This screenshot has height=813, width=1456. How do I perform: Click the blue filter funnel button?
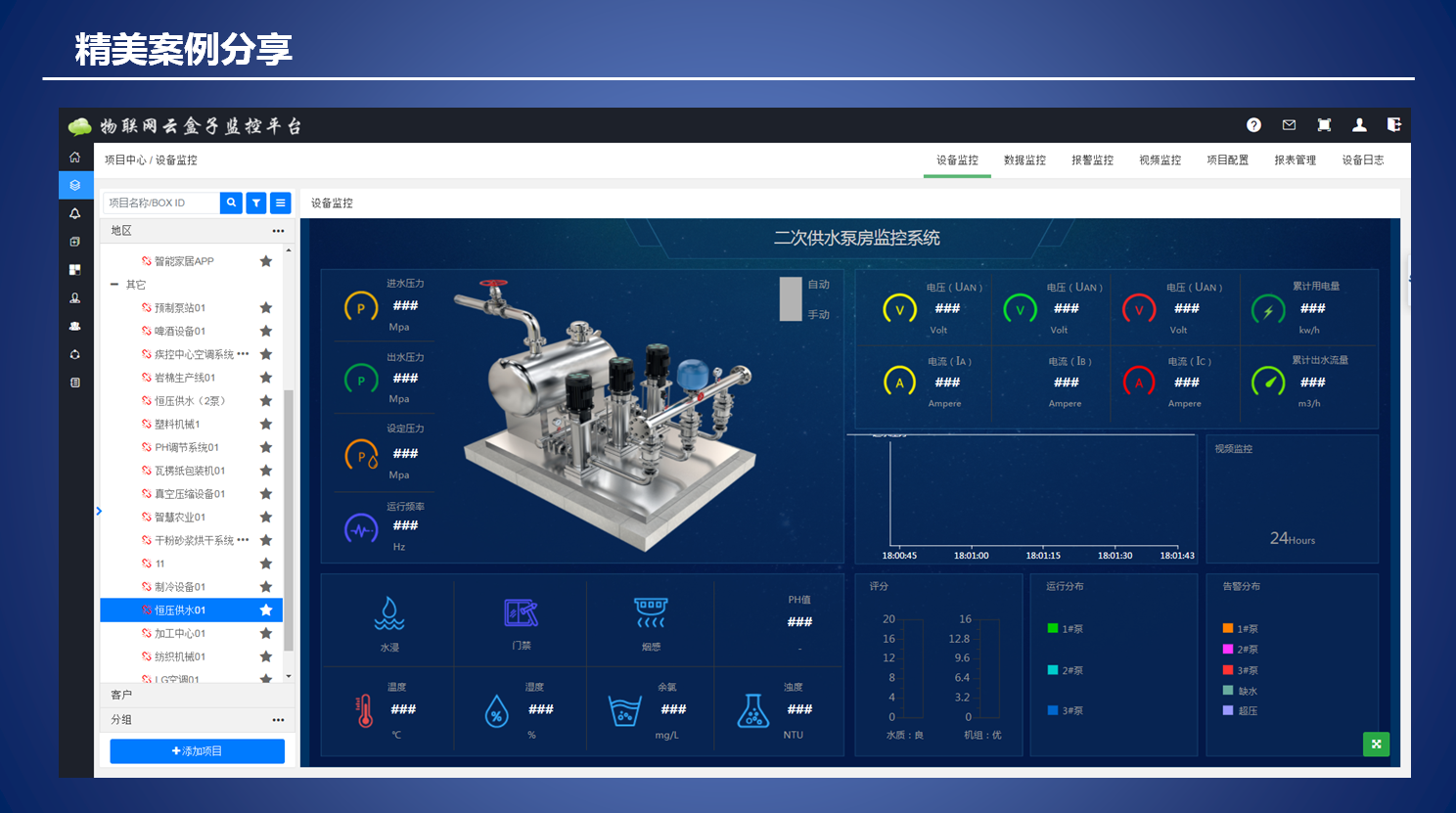tap(256, 203)
